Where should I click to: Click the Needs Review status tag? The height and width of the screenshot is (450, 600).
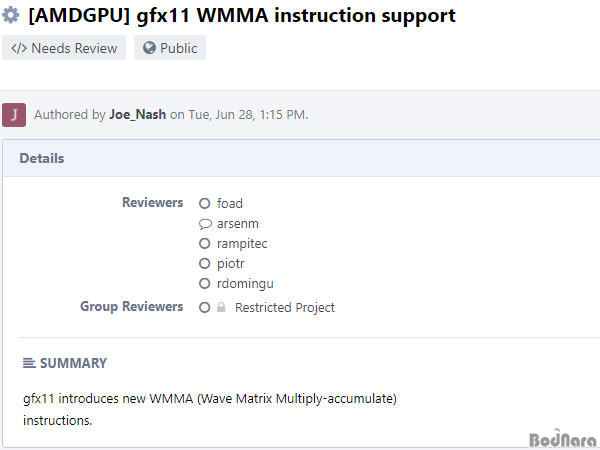point(64,48)
